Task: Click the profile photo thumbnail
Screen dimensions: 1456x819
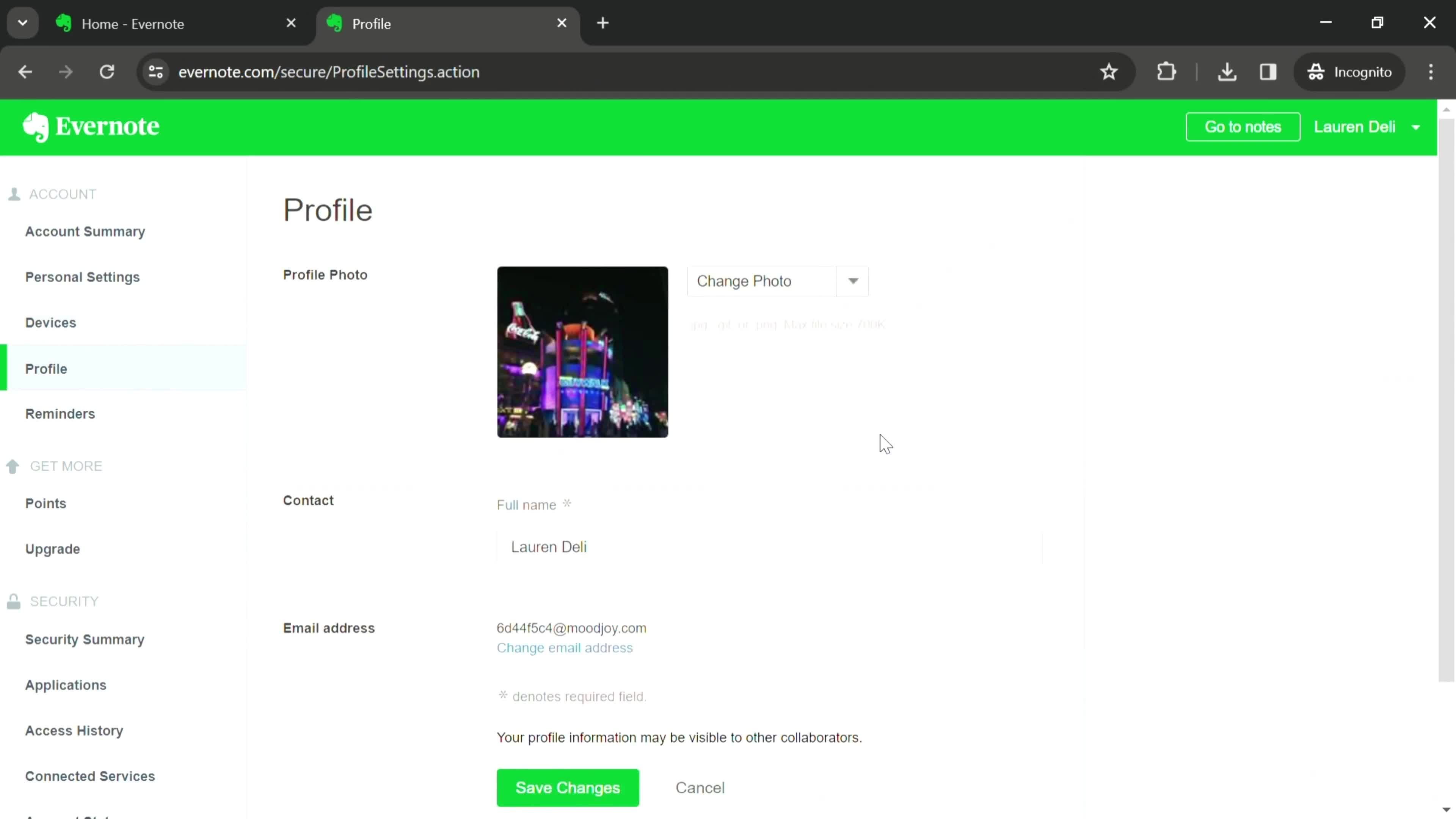Action: pos(583,352)
